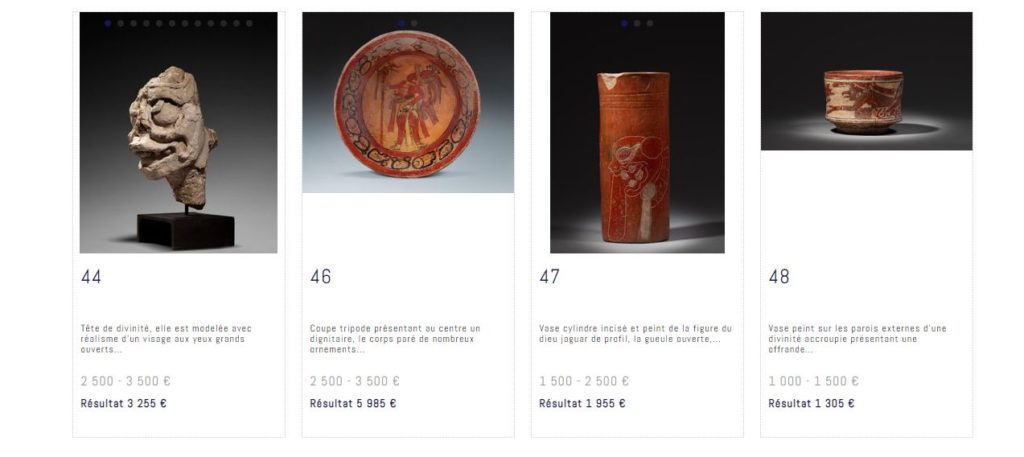The image size is (1024, 457).
Task: Select the last carousel dot on lot 44
Action: 249,24
